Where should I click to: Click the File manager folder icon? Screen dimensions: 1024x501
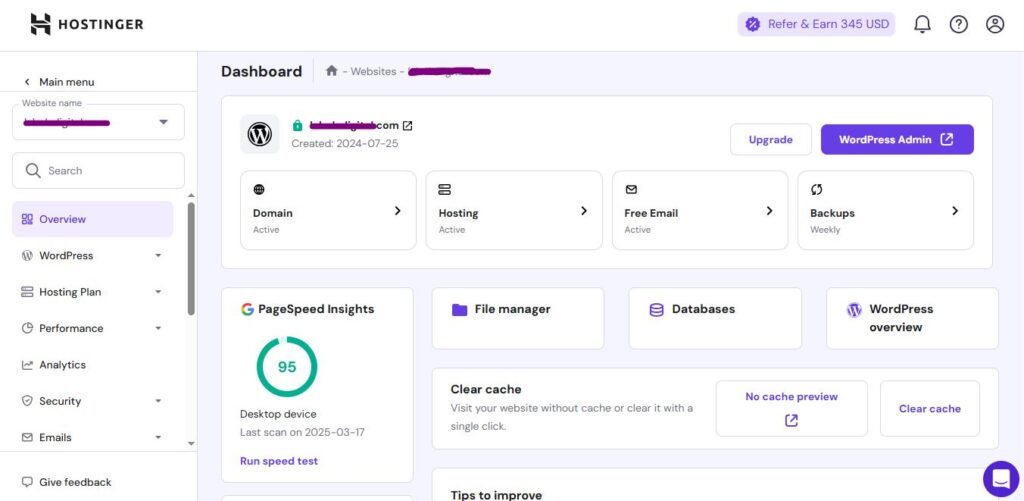[x=460, y=310]
